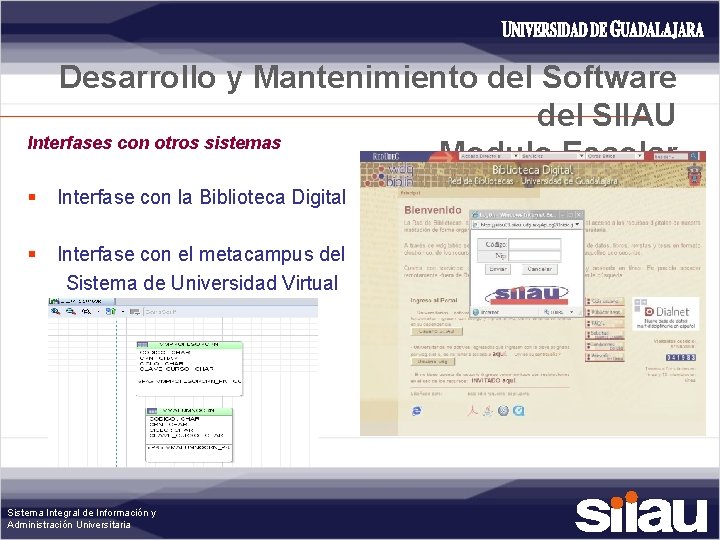Click the Universidad de Guadalajara crest in Biblioteca header
This screenshot has height=540, width=720.
[x=693, y=176]
